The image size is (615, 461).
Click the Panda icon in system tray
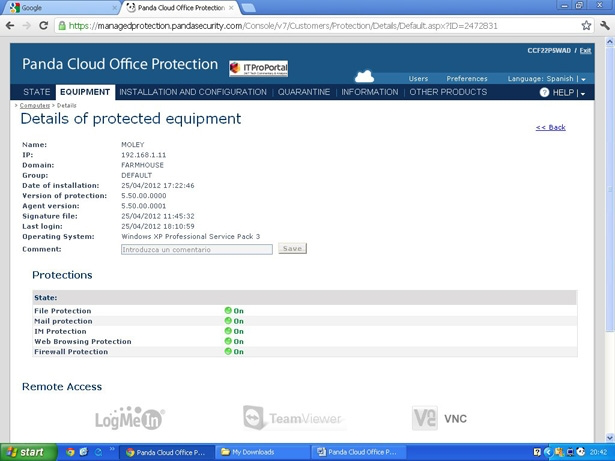(581, 452)
